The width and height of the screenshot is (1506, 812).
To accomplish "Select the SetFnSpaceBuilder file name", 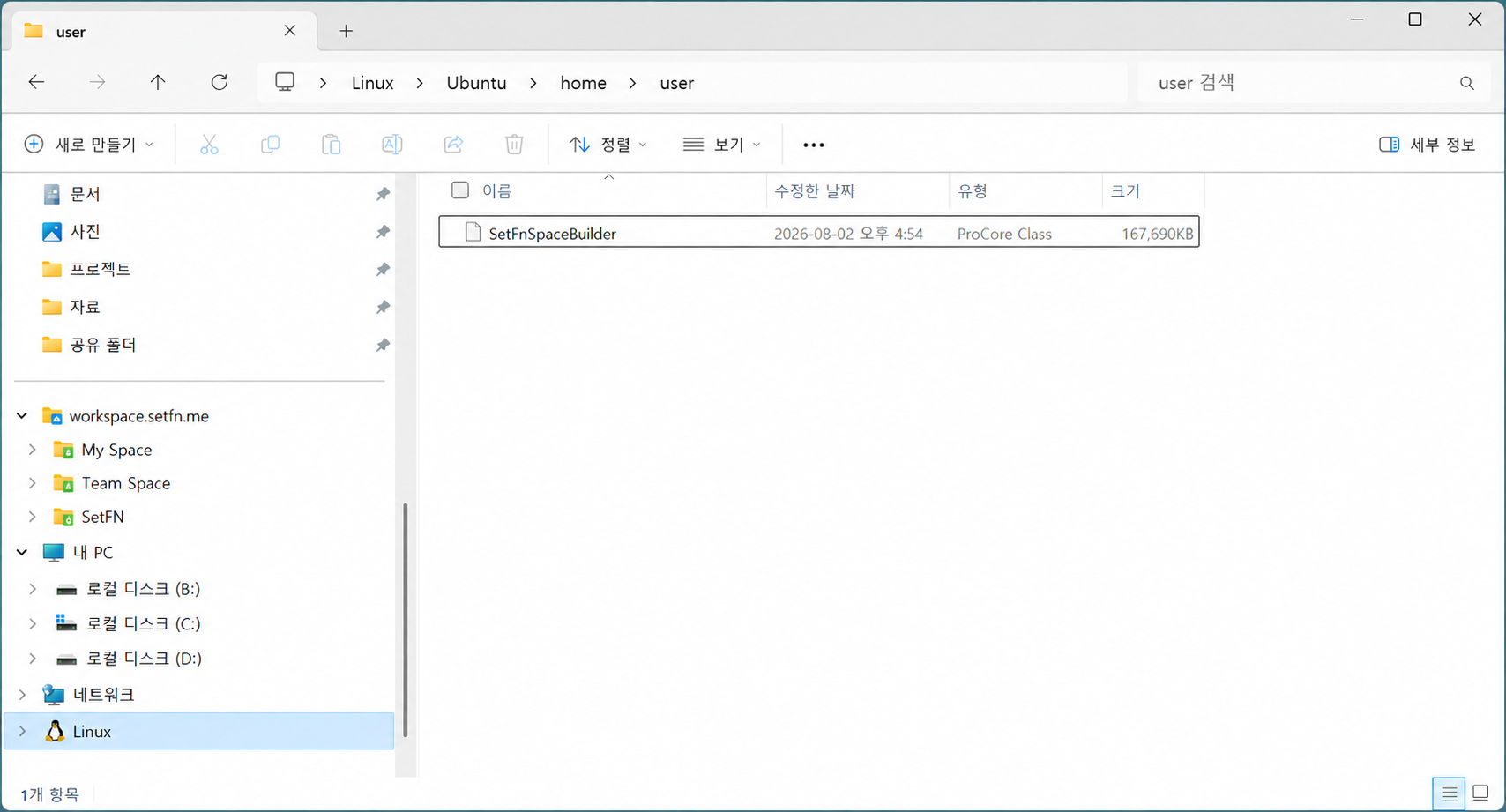I will (552, 234).
